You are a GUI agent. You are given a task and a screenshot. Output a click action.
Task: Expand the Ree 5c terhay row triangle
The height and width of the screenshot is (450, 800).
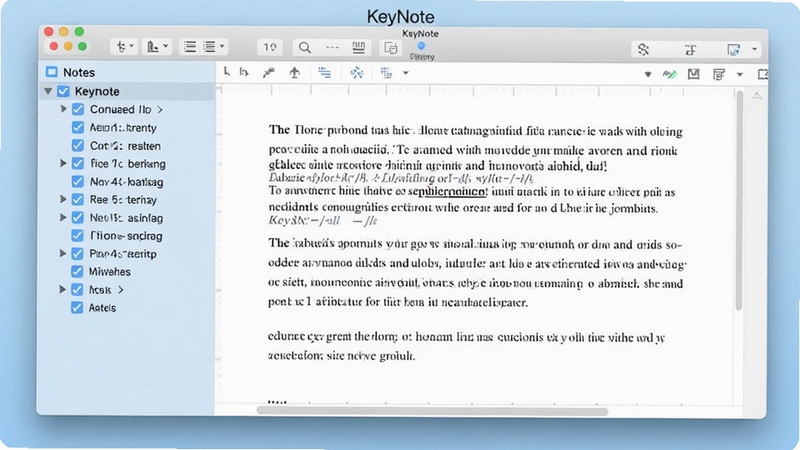63,199
